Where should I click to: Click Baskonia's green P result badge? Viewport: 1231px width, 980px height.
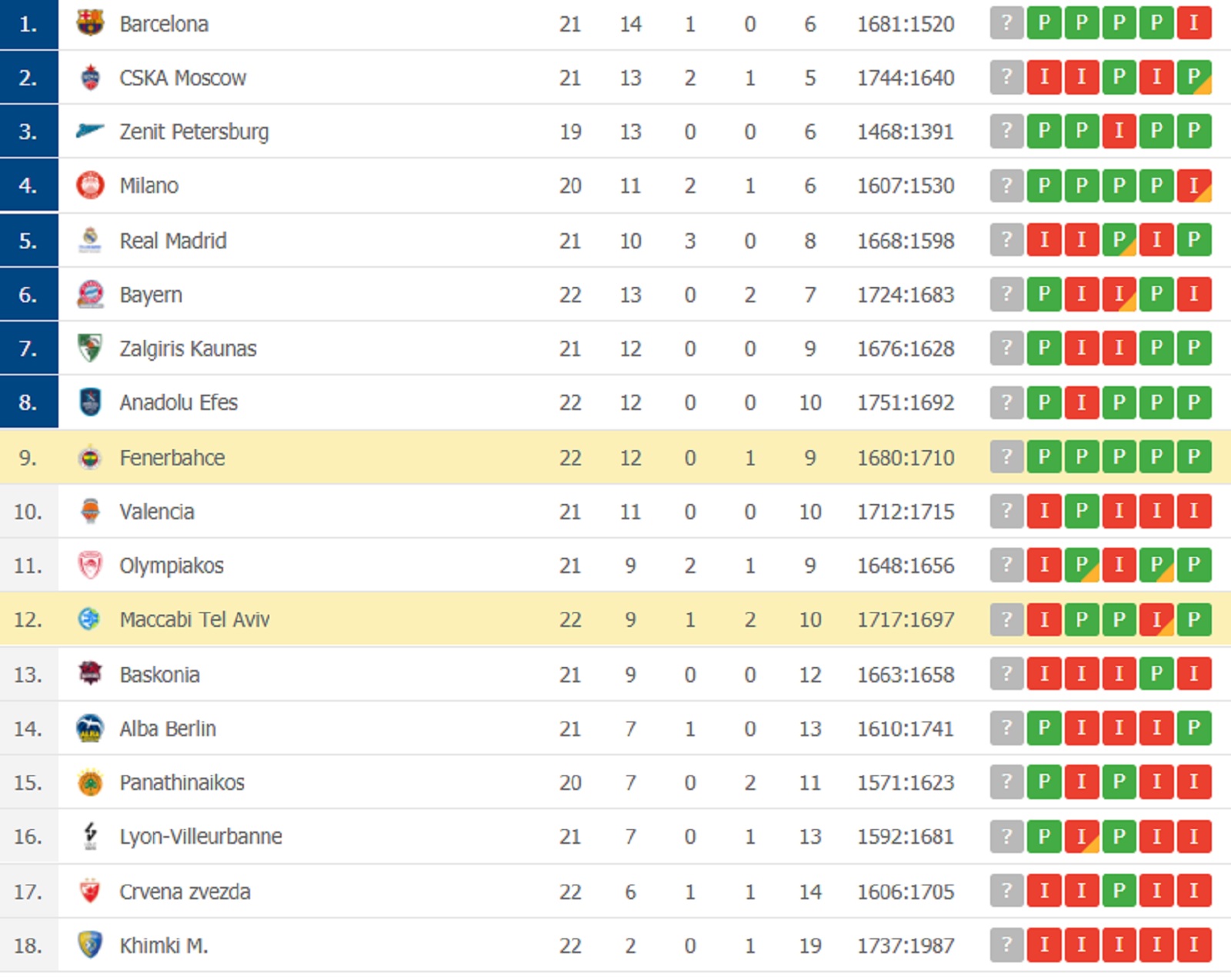point(1156,674)
